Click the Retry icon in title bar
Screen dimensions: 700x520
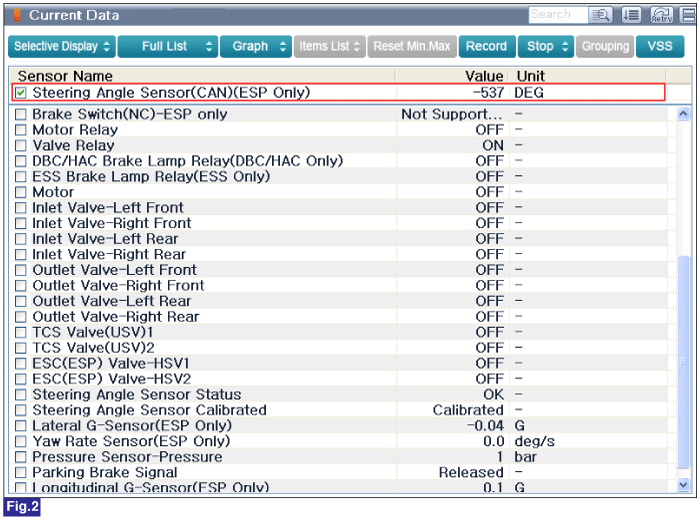click(x=662, y=15)
